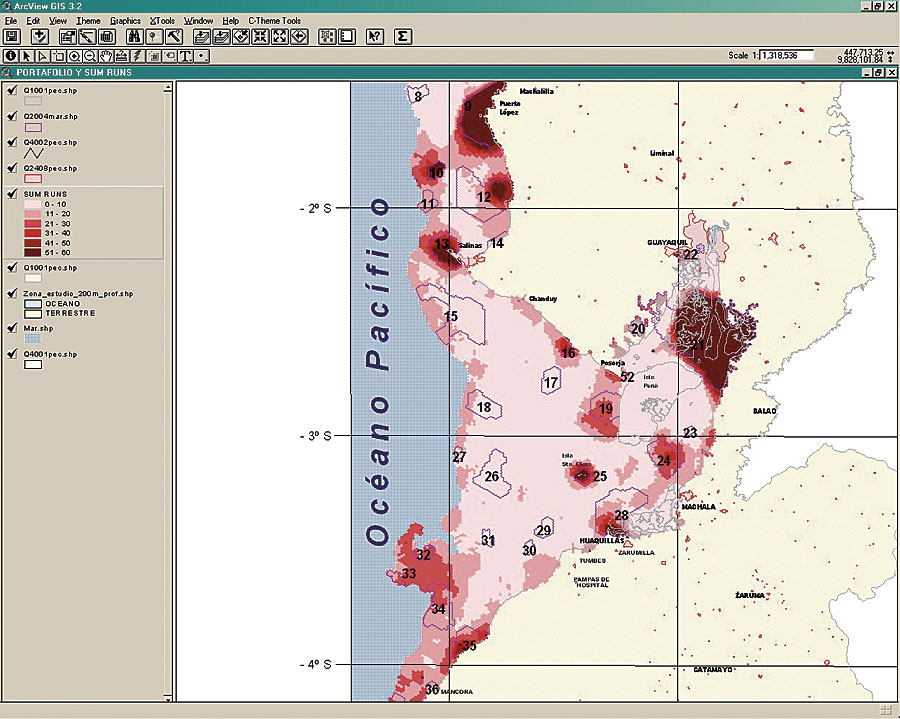
Task: Toggle visibility of SUM RUNS theme
Action: click(12, 192)
